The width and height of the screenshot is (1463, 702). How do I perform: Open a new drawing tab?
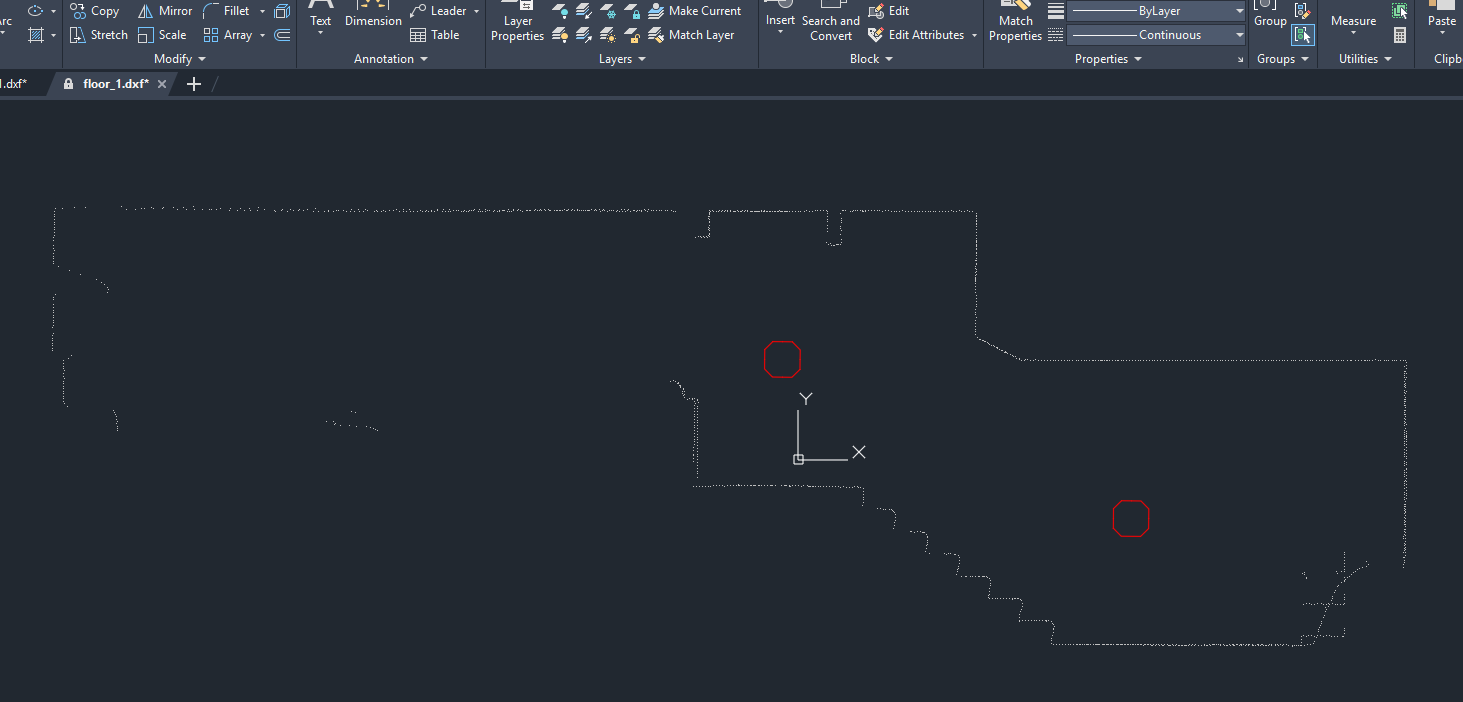pos(194,84)
